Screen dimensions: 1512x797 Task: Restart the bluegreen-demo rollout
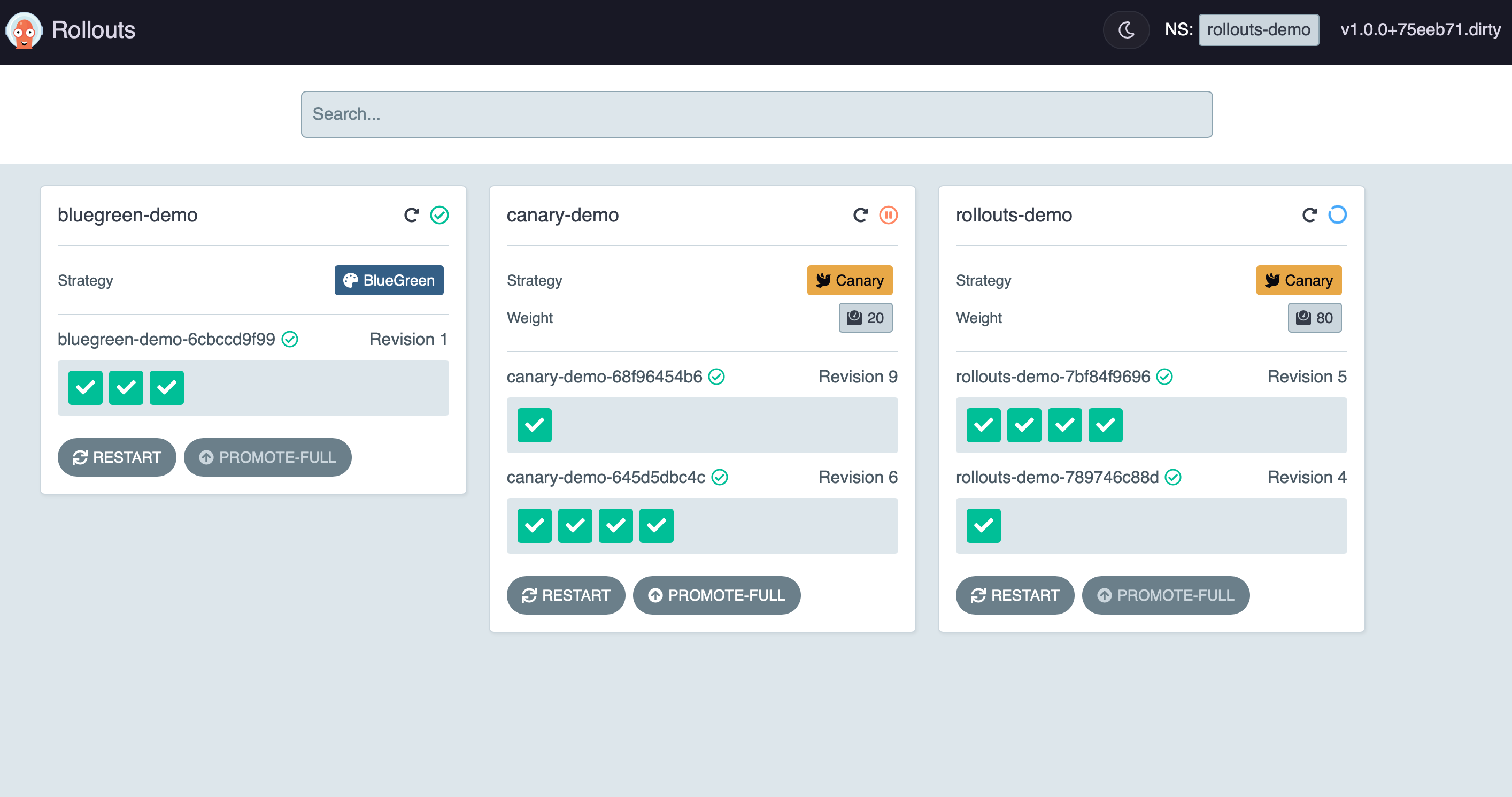[x=117, y=457]
